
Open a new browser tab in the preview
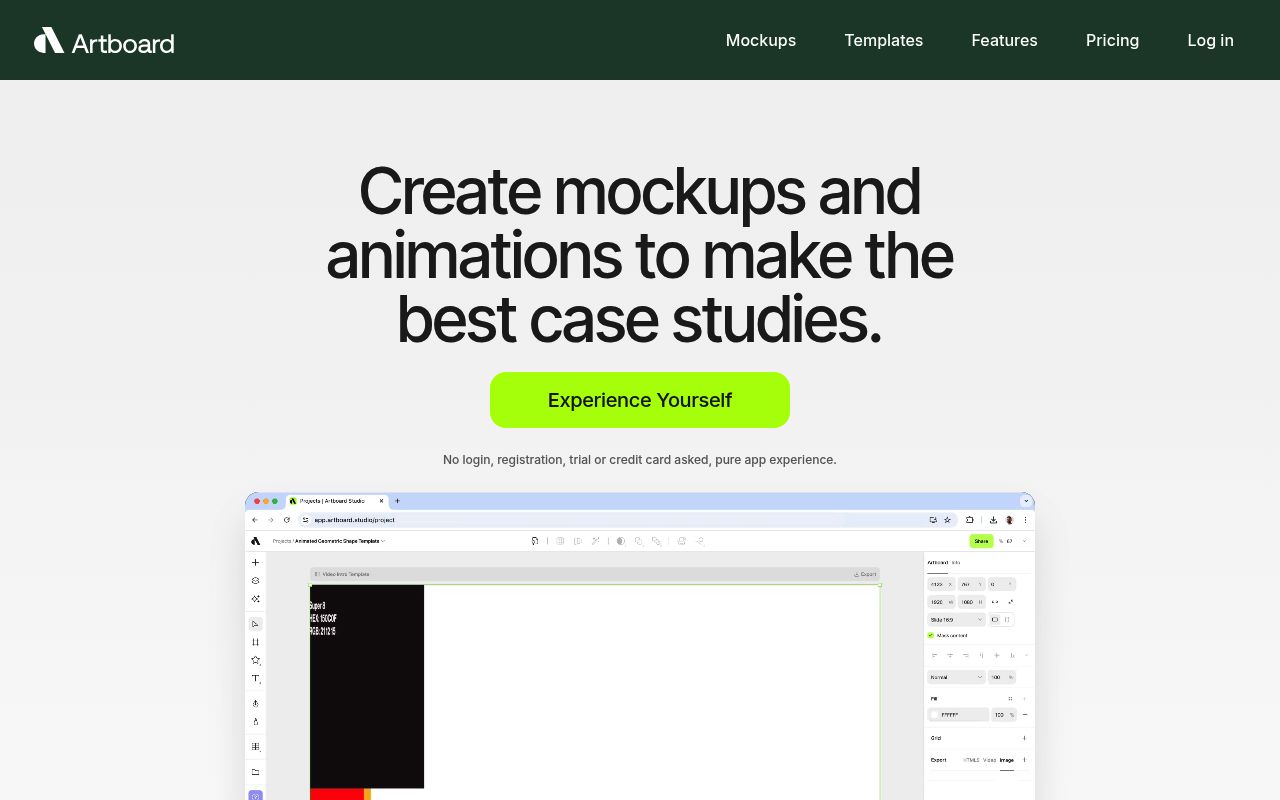397,501
